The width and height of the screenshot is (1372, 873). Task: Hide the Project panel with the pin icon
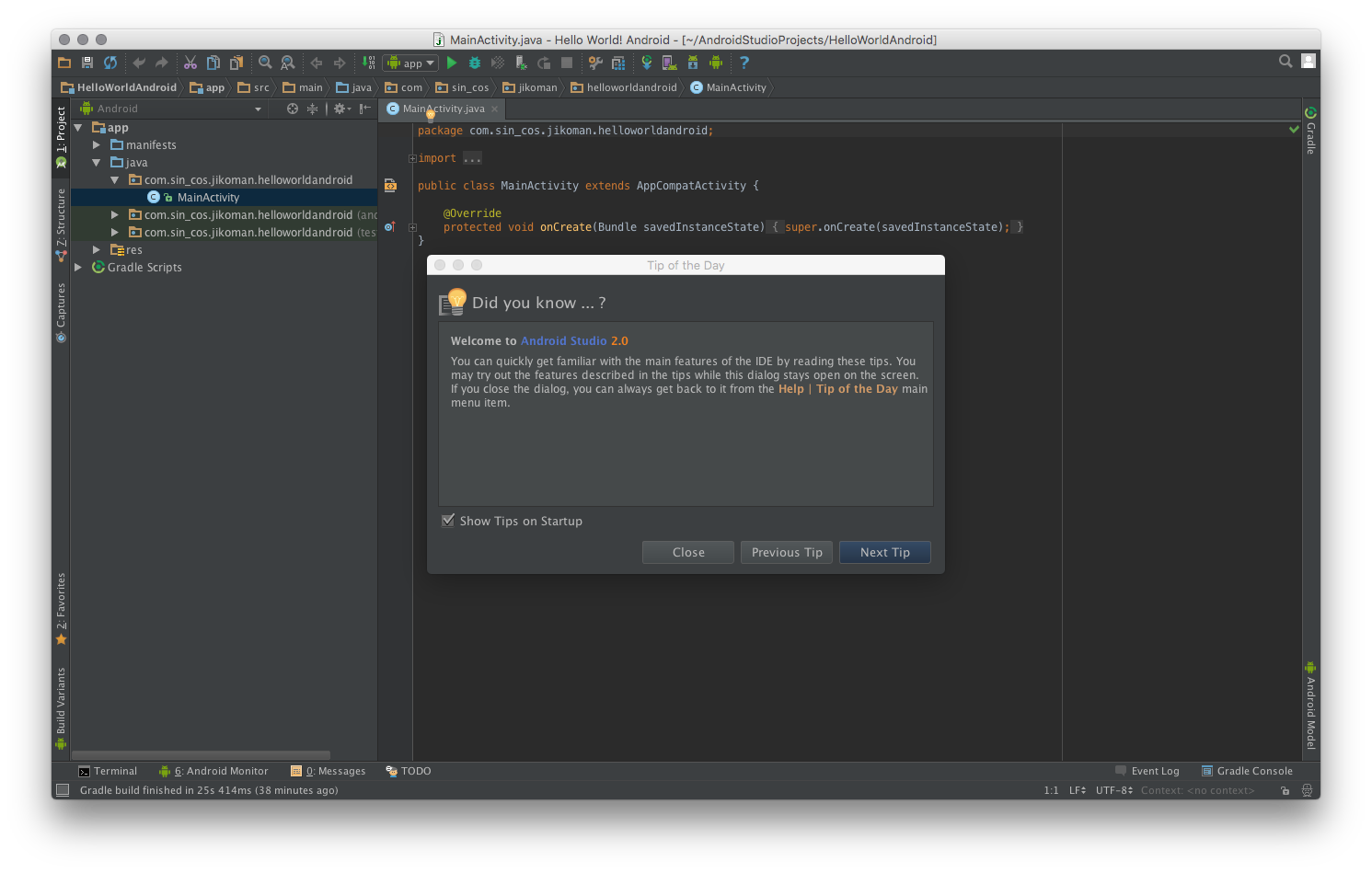pyautogui.click(x=365, y=109)
